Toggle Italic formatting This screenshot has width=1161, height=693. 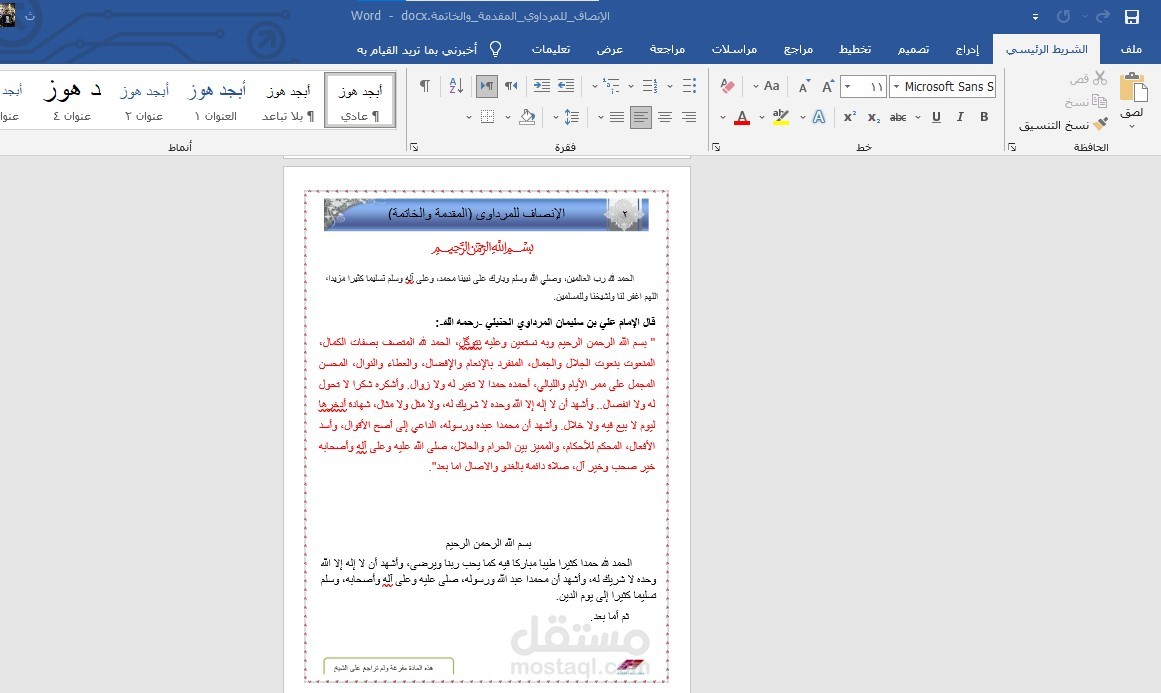tap(960, 117)
